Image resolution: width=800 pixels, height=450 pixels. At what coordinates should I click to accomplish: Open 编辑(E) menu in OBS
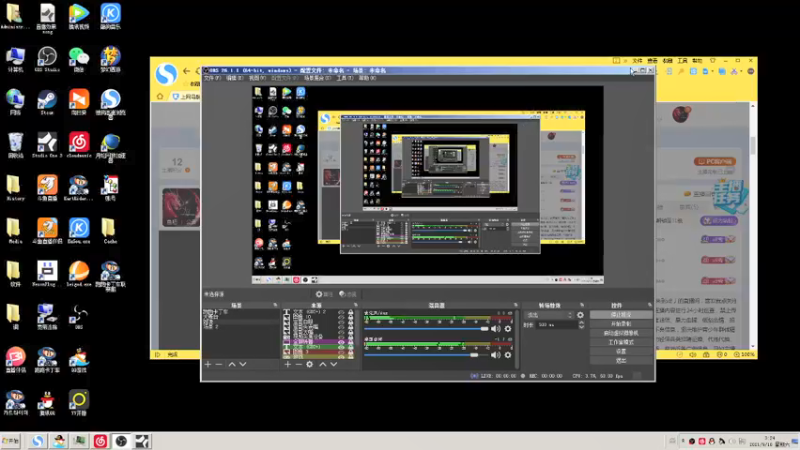click(235, 78)
